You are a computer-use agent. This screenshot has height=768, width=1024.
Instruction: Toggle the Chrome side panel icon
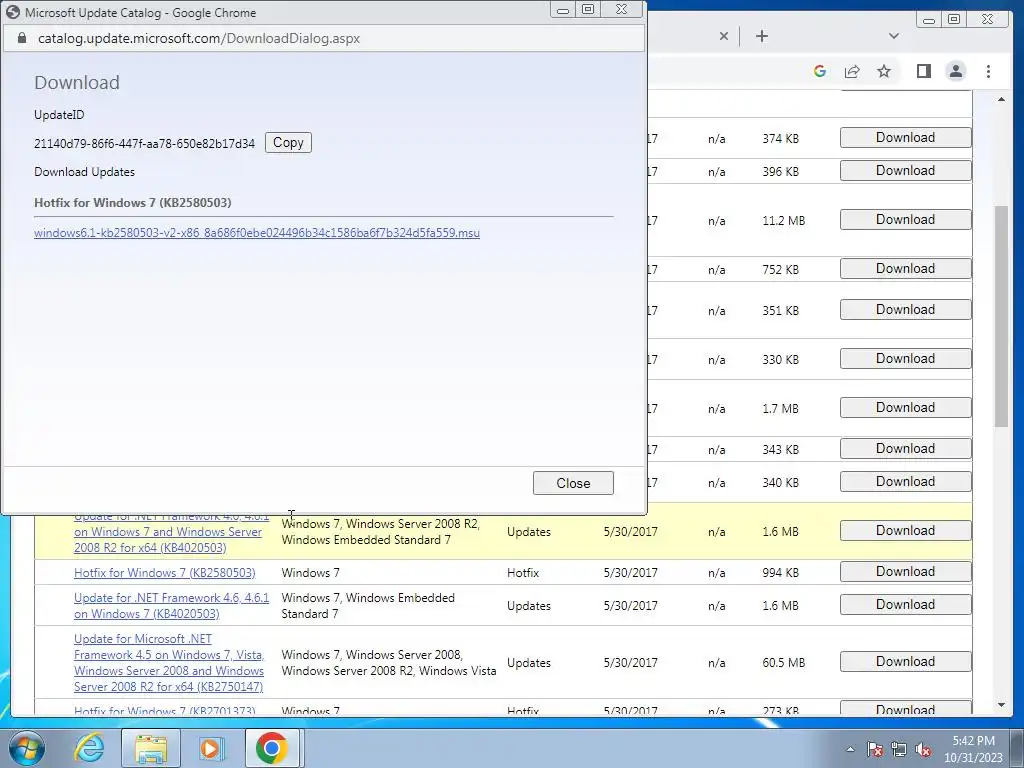click(x=923, y=71)
